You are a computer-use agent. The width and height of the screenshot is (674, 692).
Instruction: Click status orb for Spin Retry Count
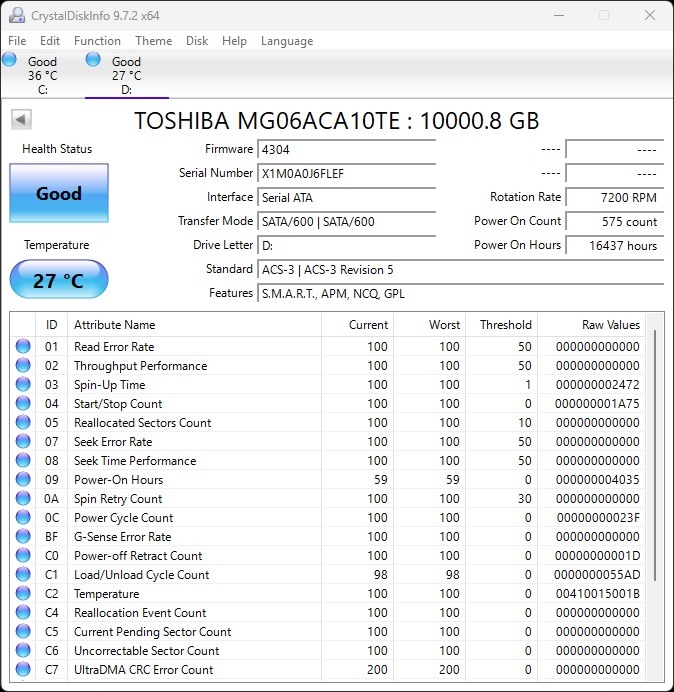click(x=23, y=498)
